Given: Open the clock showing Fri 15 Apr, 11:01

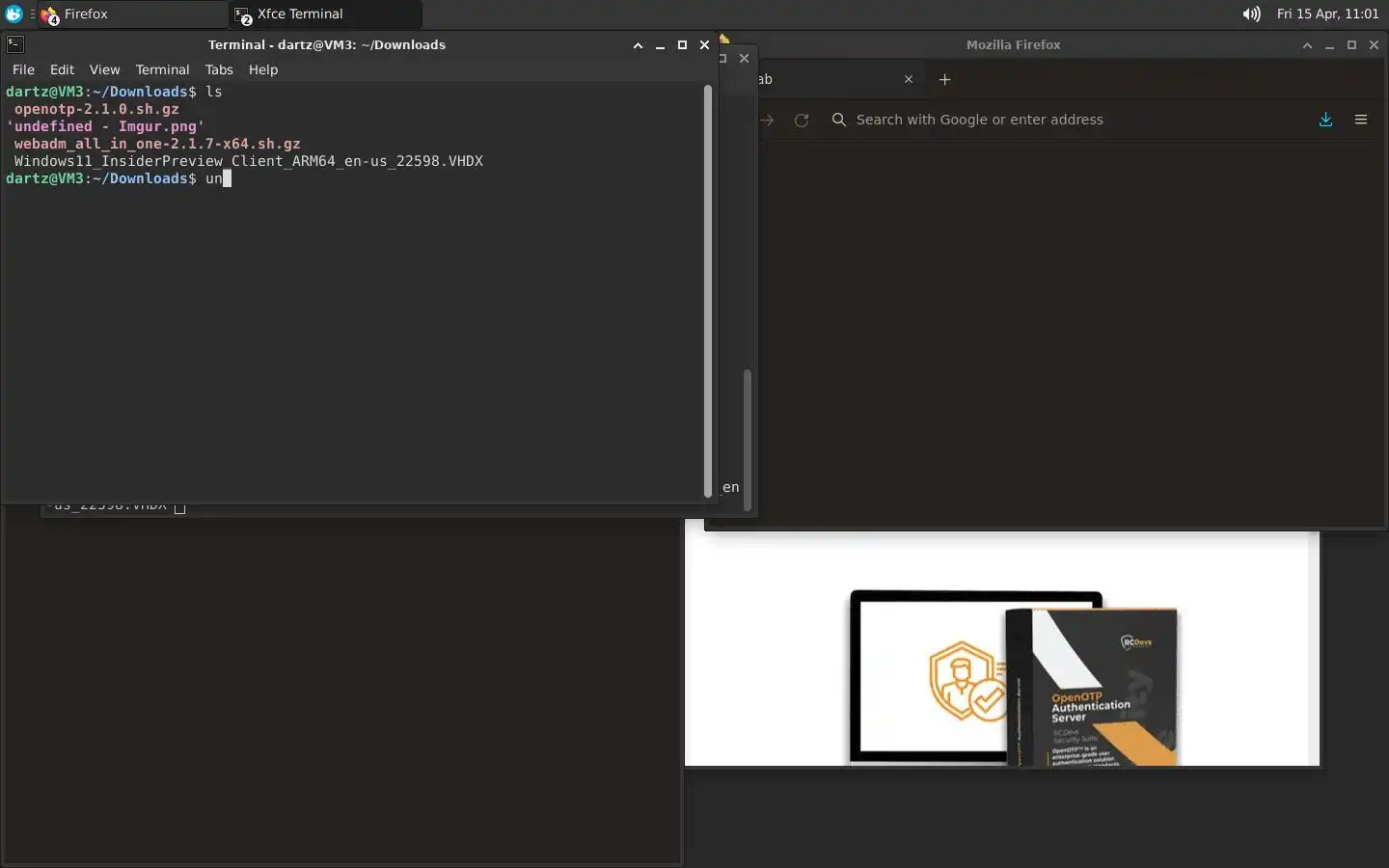Looking at the screenshot, I should click(1327, 14).
